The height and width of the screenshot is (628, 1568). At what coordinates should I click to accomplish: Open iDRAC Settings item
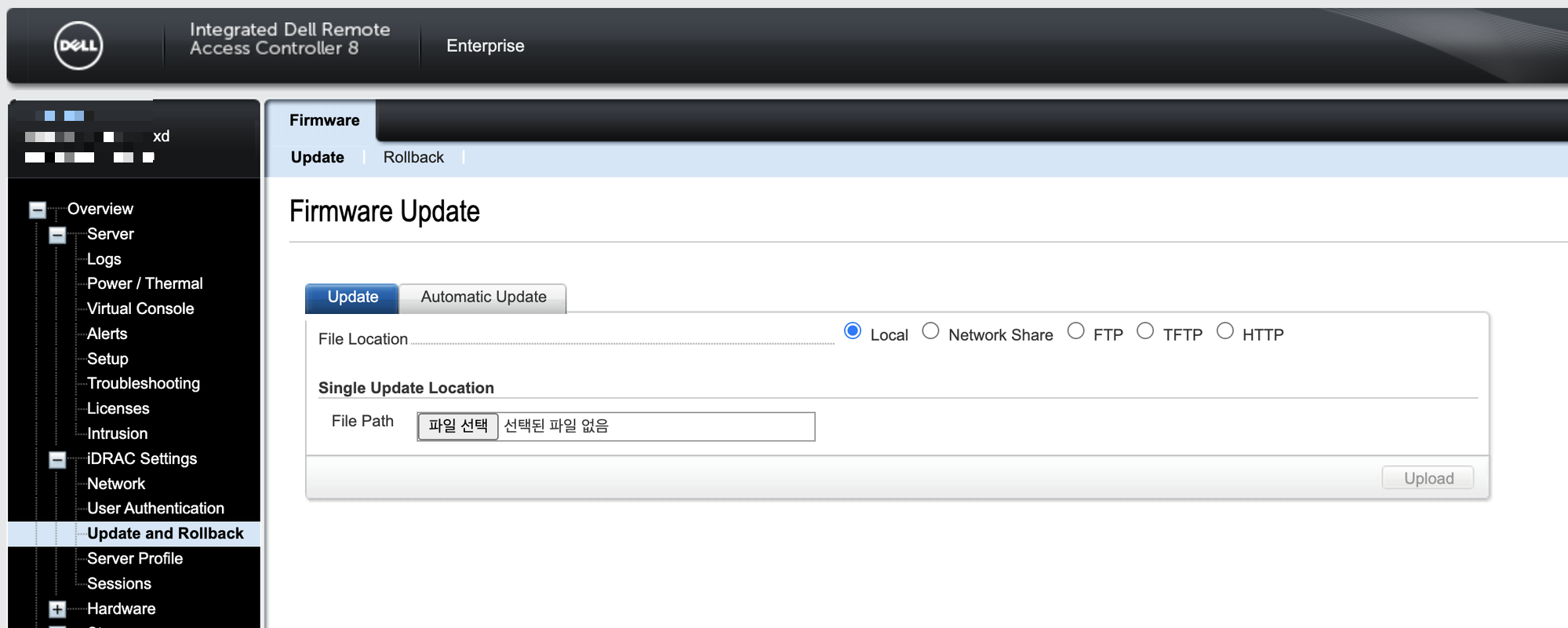click(x=142, y=458)
